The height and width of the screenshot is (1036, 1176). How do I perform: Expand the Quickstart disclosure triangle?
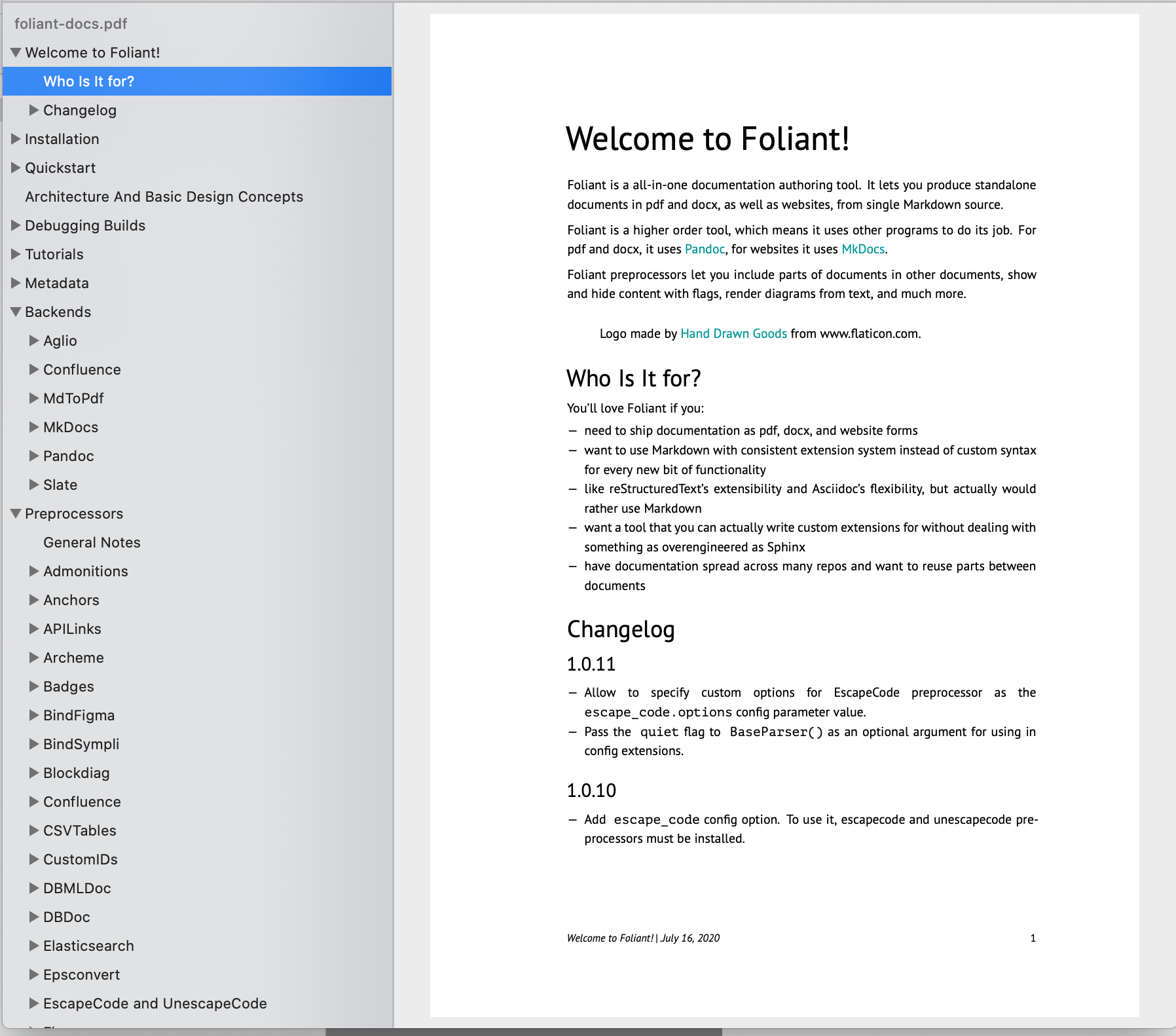pyautogui.click(x=16, y=168)
